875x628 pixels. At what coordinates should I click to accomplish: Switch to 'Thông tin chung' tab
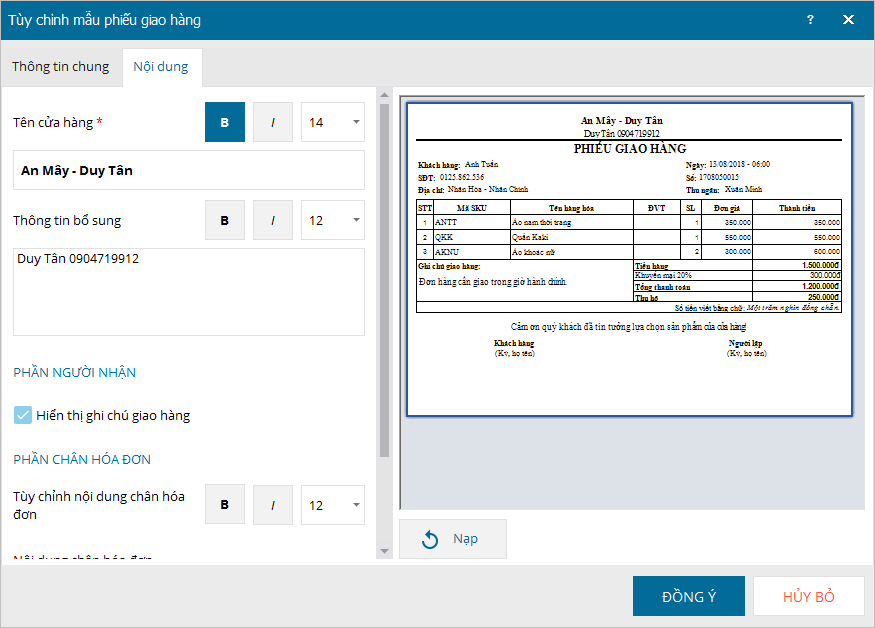point(61,67)
